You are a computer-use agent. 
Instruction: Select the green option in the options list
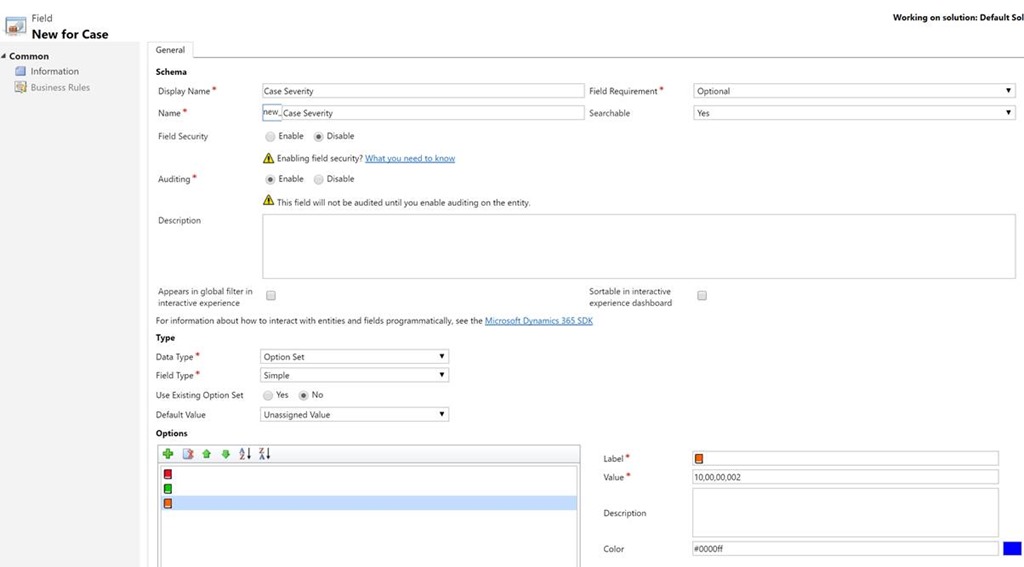[168, 489]
